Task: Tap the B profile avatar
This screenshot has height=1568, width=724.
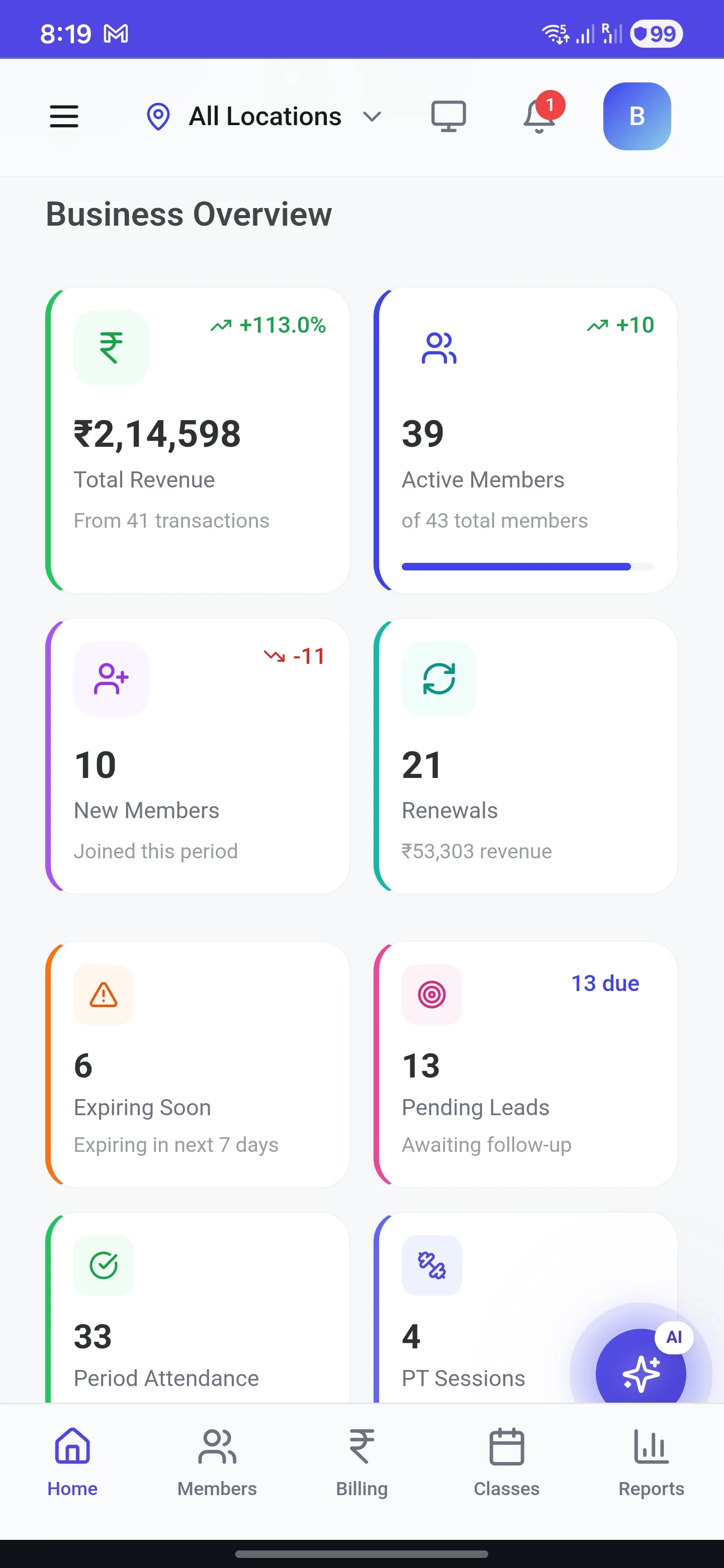Action: point(637,116)
